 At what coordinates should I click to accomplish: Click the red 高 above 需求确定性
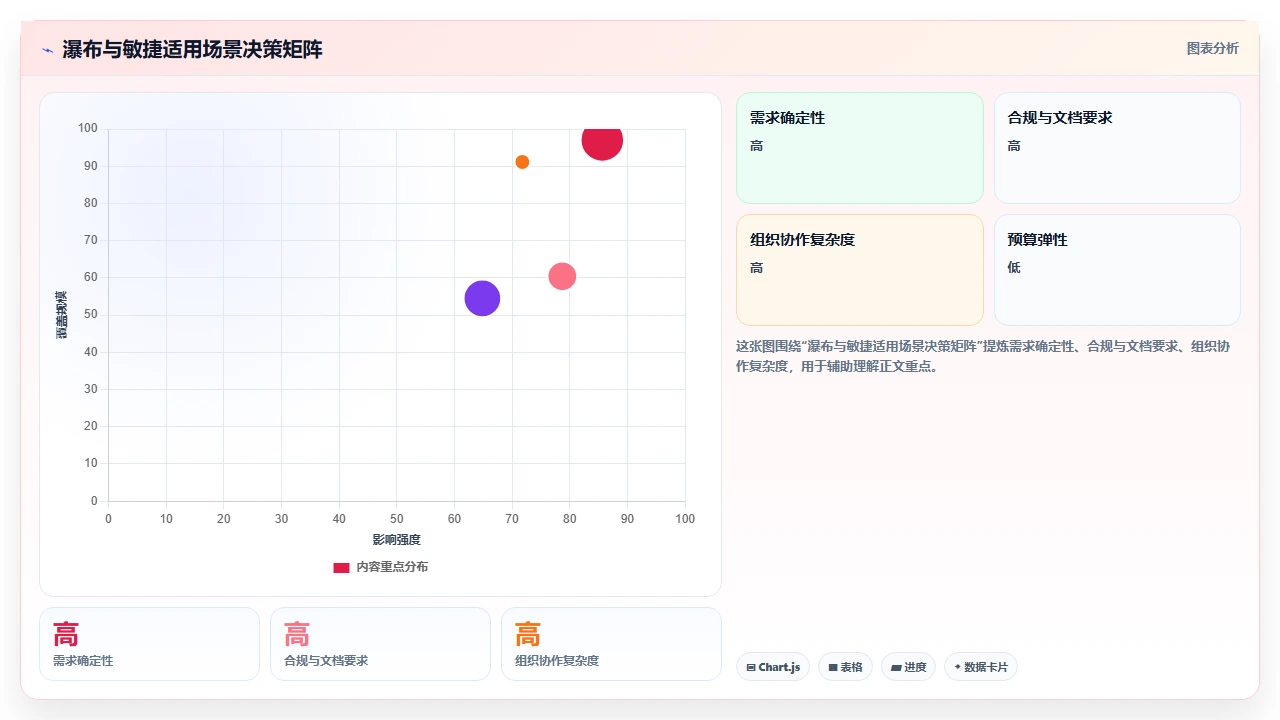click(x=66, y=634)
